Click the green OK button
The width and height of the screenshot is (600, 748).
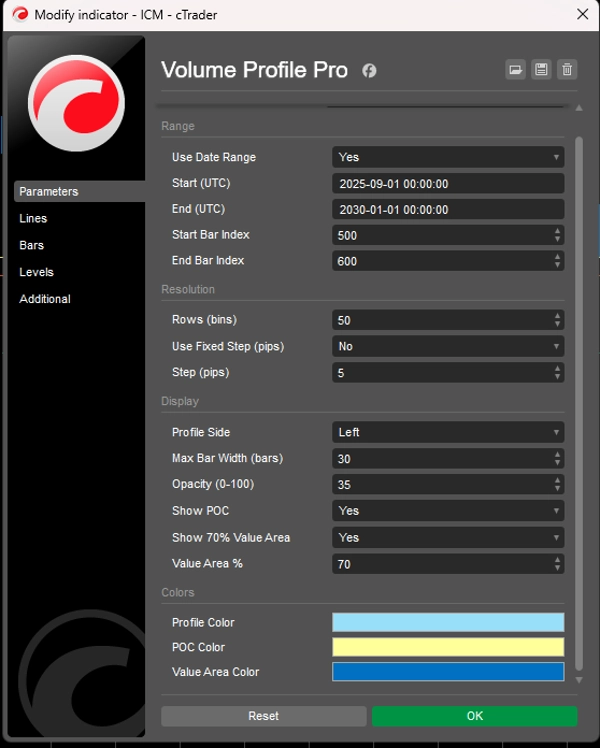pos(475,716)
